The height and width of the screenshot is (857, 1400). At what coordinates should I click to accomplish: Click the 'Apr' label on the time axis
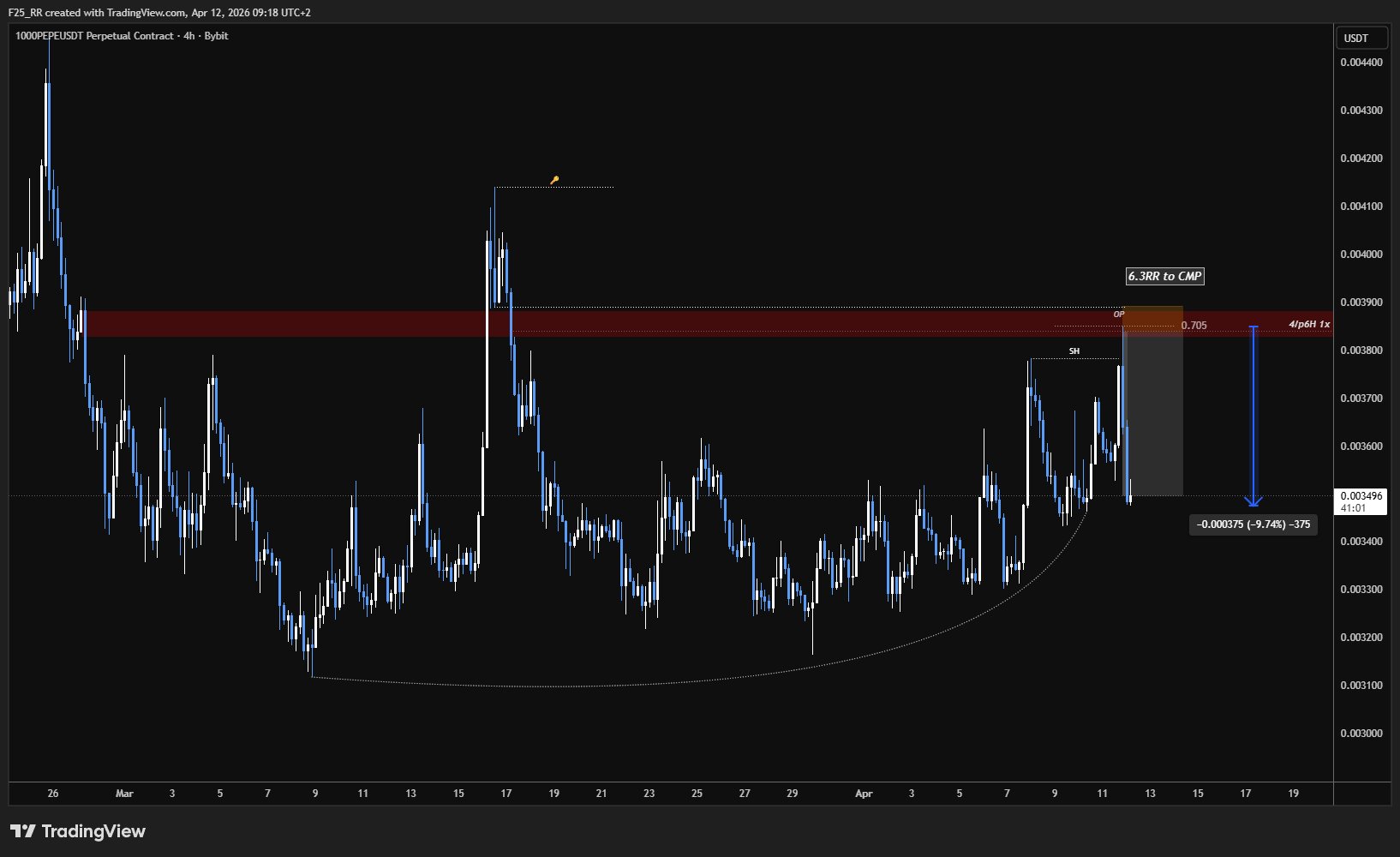[864, 794]
